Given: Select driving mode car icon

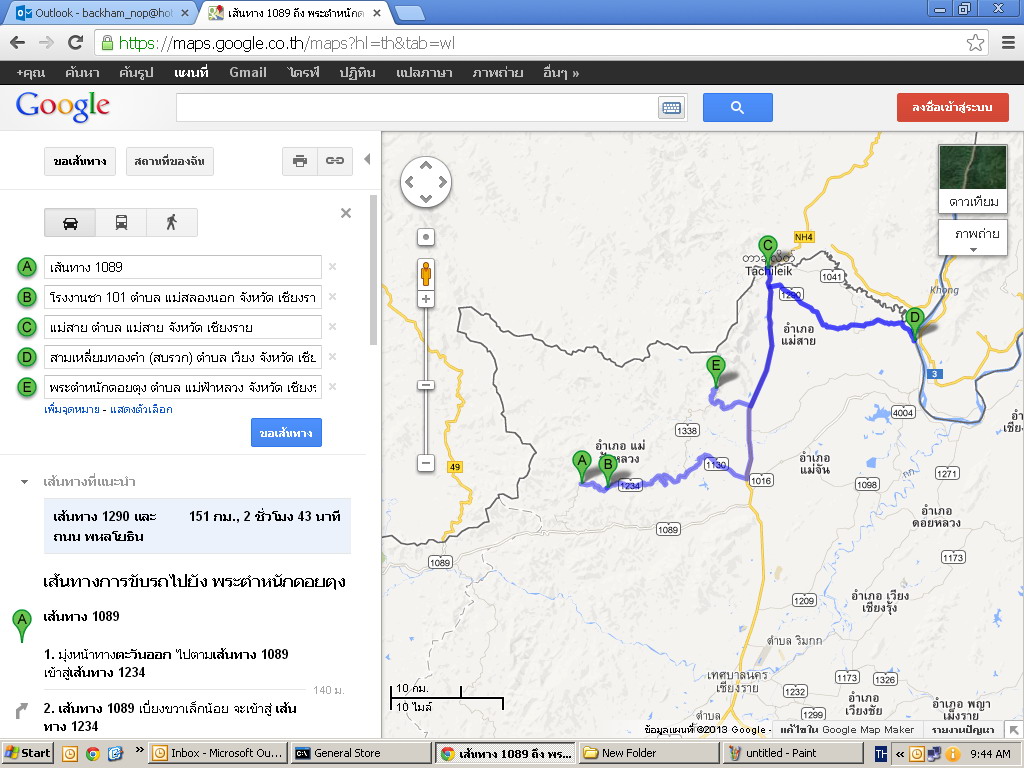Looking at the screenshot, I should (x=70, y=223).
